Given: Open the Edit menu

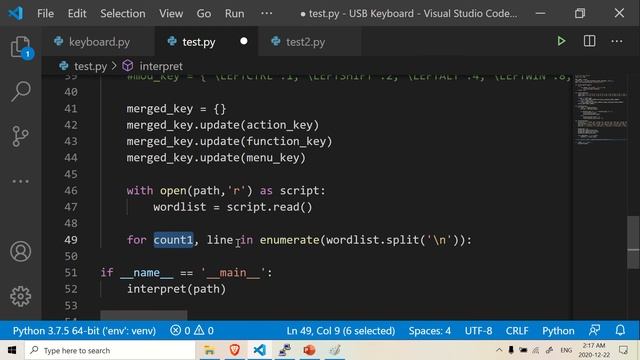Looking at the screenshot, I should [77, 13].
